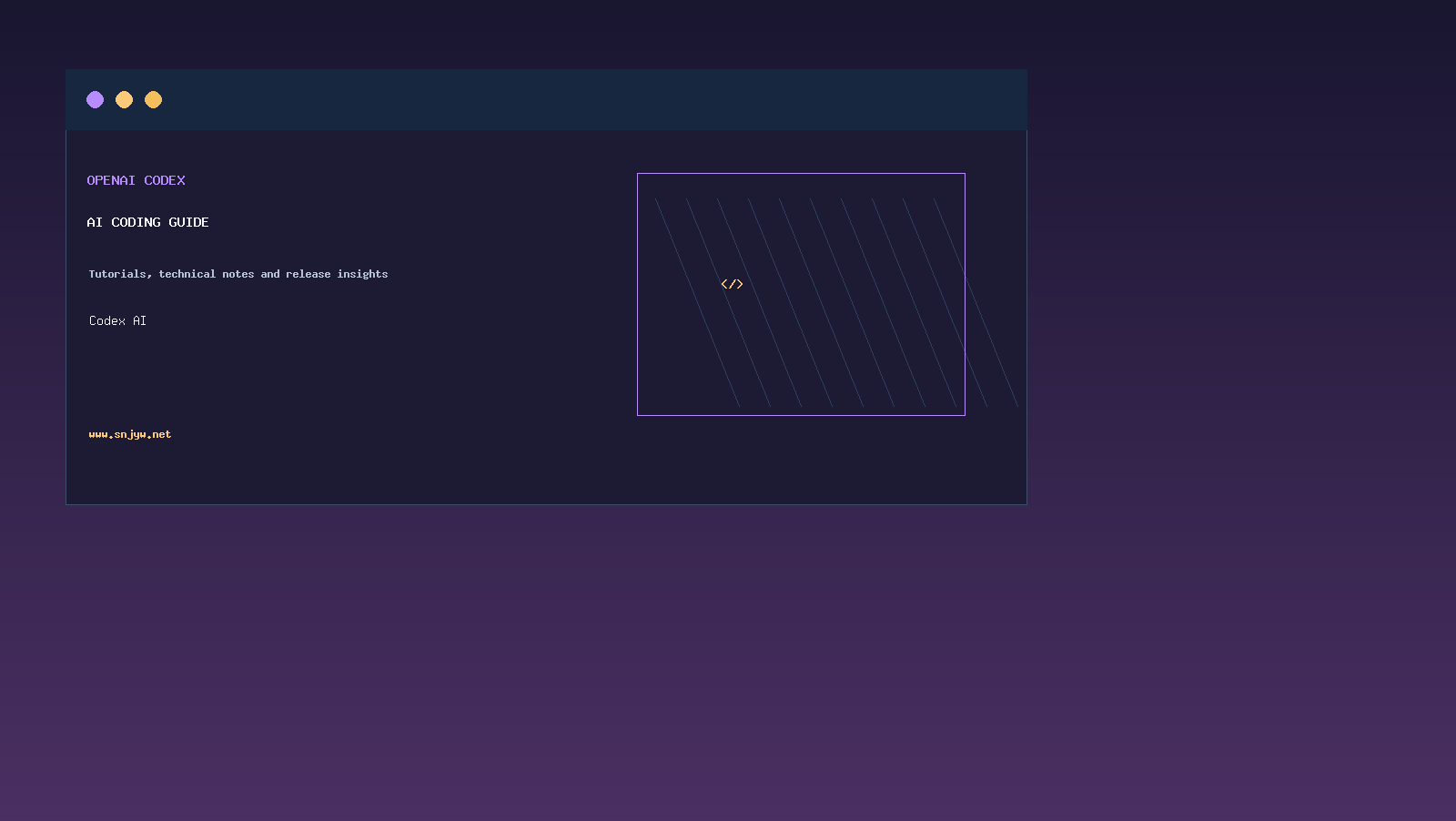
Task: Click the code brackets icon
Action: pos(732,284)
